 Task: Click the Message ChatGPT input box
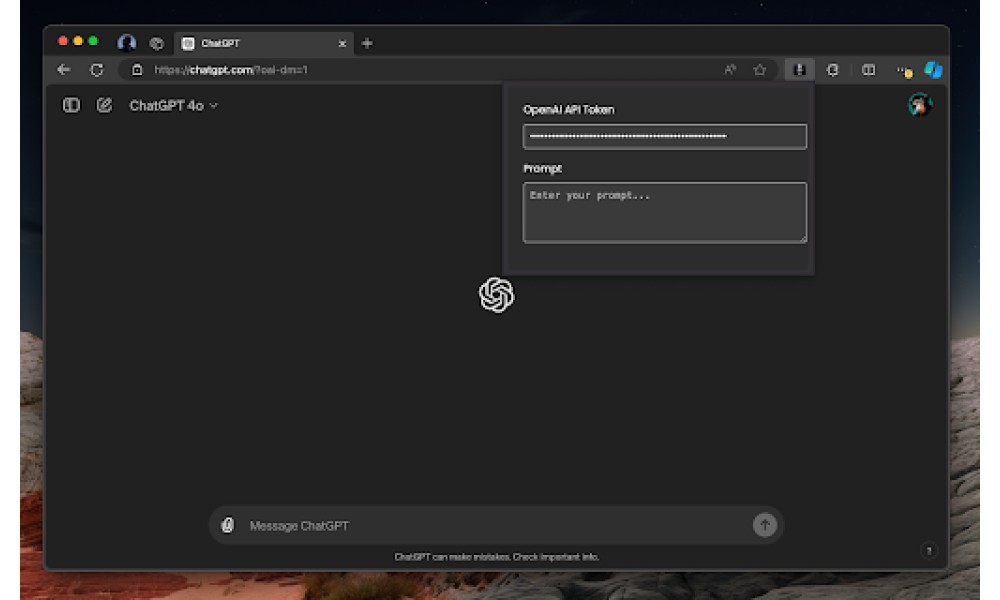coord(496,525)
